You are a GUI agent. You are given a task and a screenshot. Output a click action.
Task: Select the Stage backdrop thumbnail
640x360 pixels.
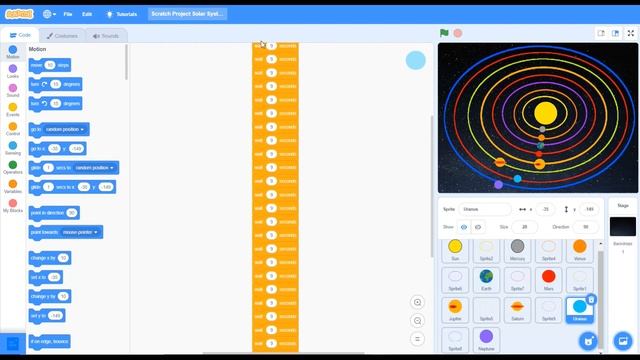coord(623,227)
